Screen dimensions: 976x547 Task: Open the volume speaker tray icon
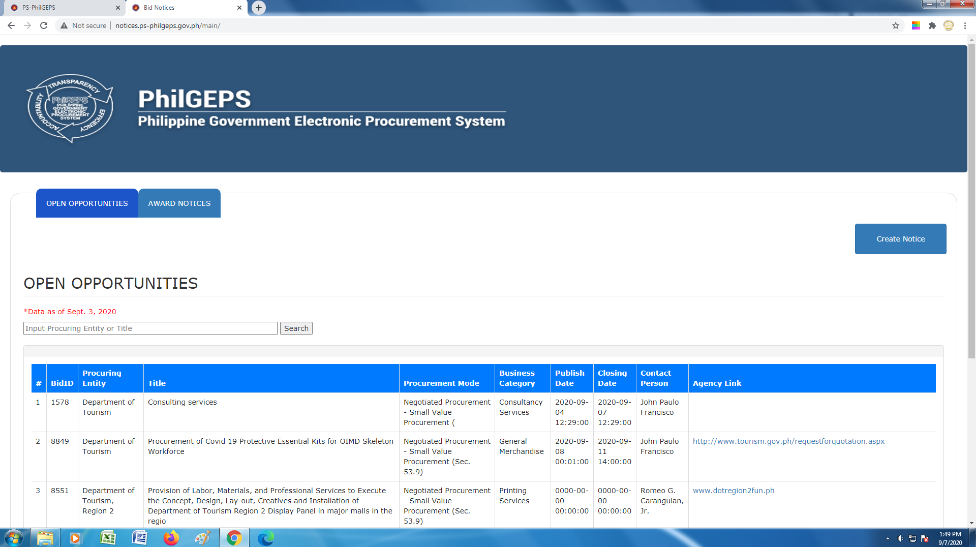click(x=901, y=538)
